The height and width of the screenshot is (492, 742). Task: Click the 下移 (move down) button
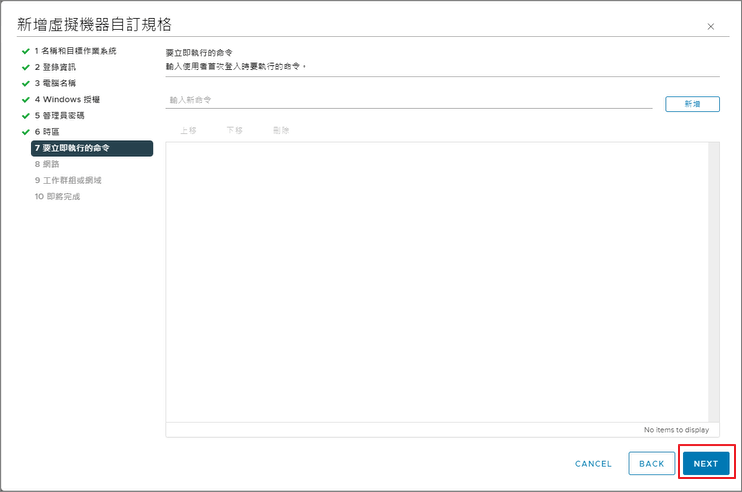(234, 130)
